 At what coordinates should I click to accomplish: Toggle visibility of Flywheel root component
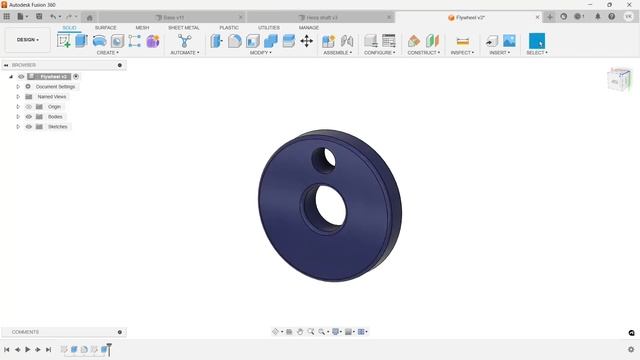21,77
